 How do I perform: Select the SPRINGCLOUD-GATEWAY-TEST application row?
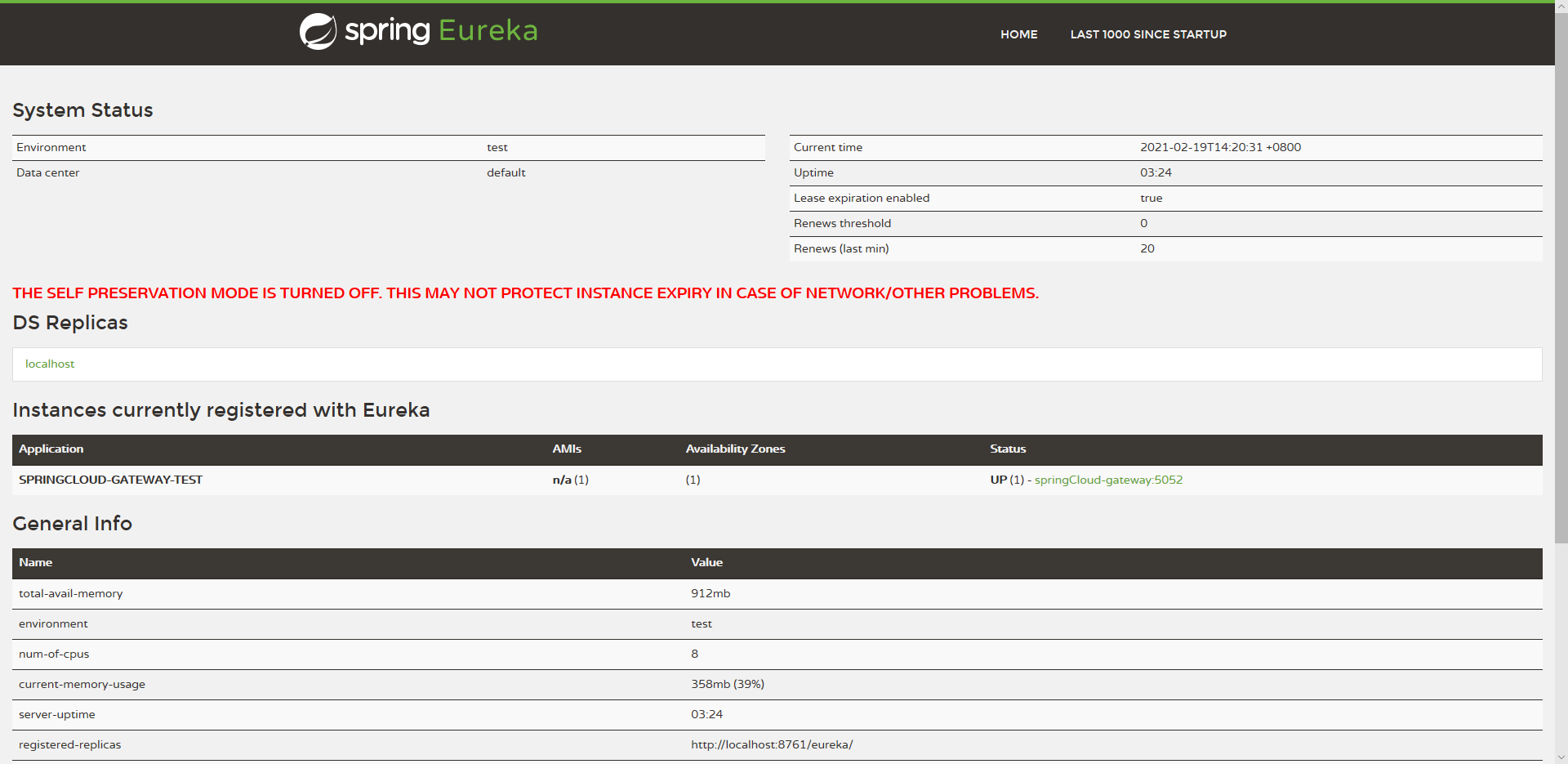(x=110, y=480)
